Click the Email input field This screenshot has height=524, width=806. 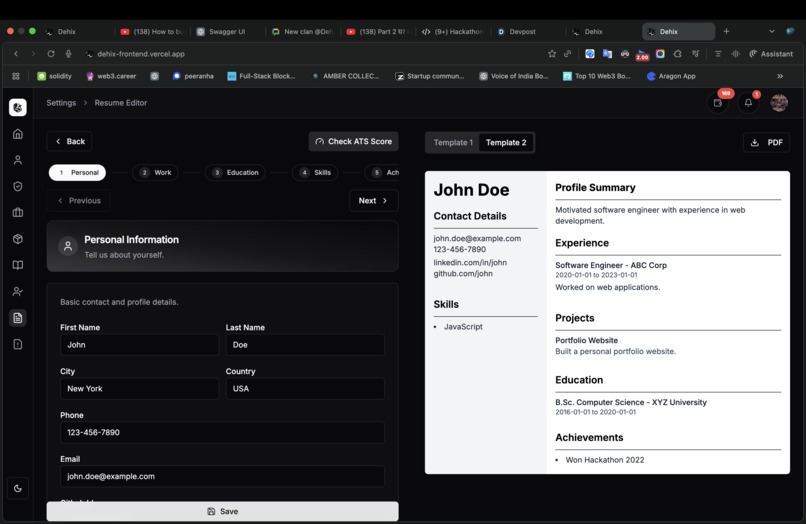[222, 476]
